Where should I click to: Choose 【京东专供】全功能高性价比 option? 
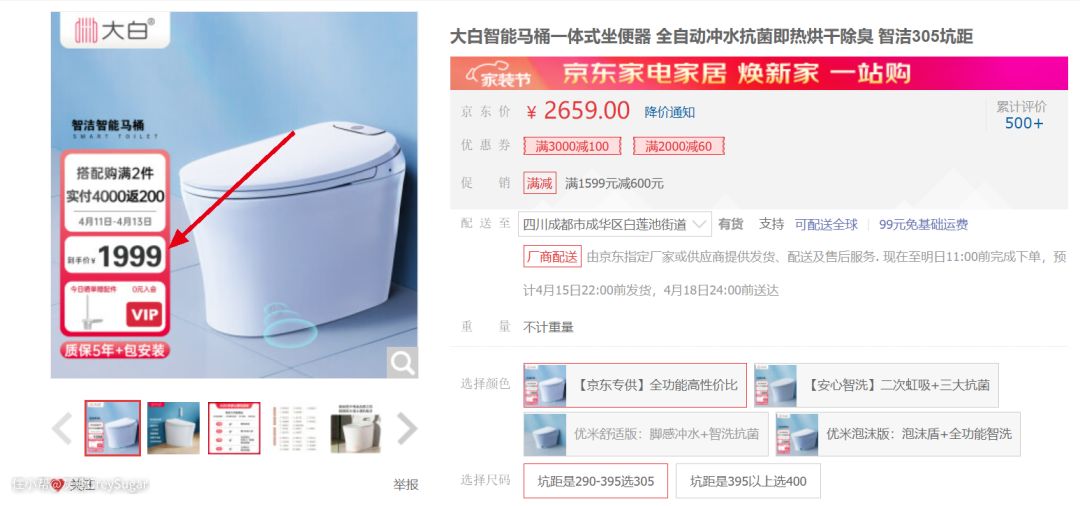pos(635,385)
